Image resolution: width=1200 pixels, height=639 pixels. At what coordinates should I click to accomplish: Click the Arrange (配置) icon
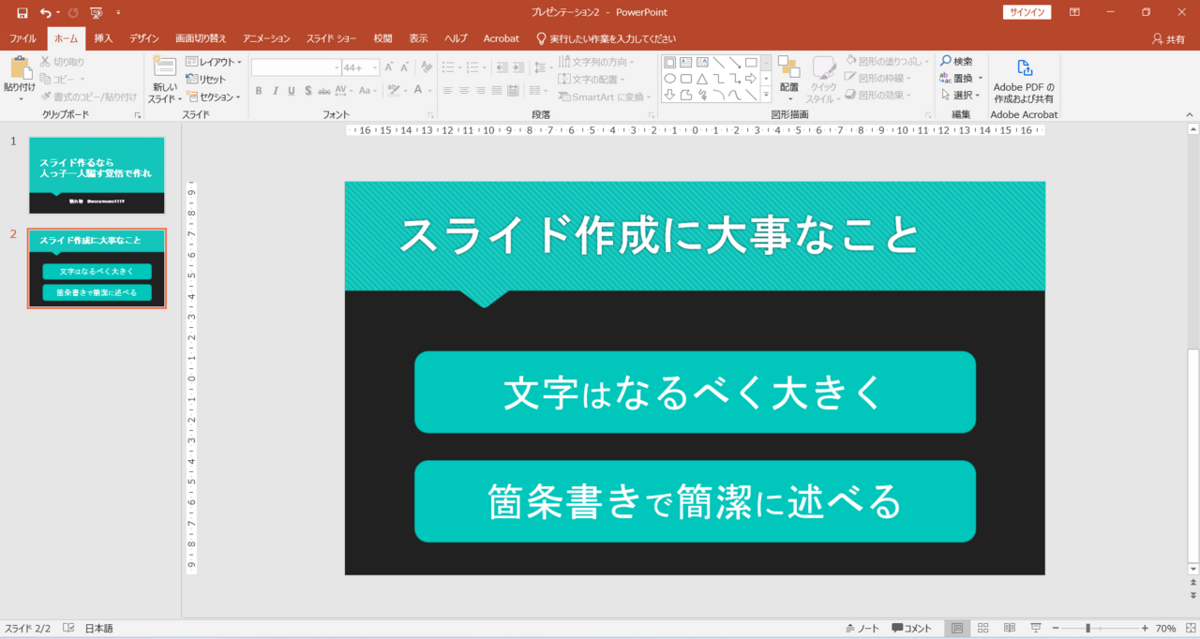coord(789,68)
